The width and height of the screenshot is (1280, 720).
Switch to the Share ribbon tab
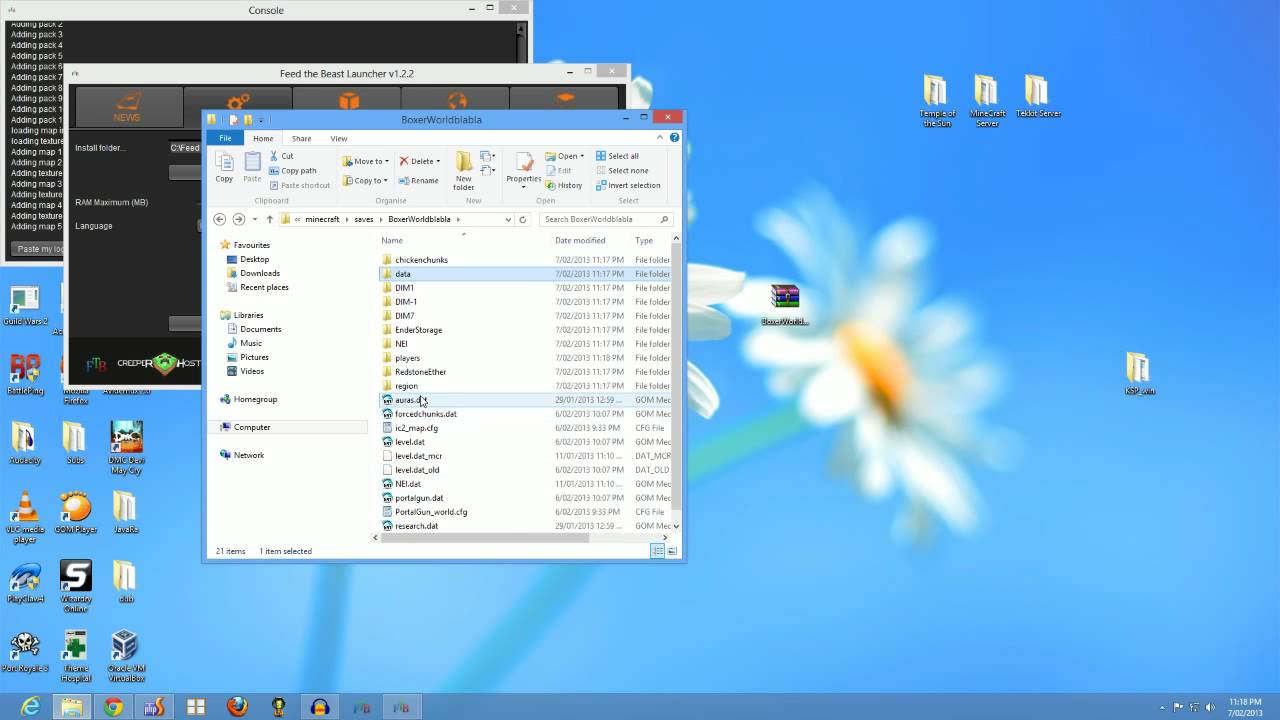(x=301, y=138)
